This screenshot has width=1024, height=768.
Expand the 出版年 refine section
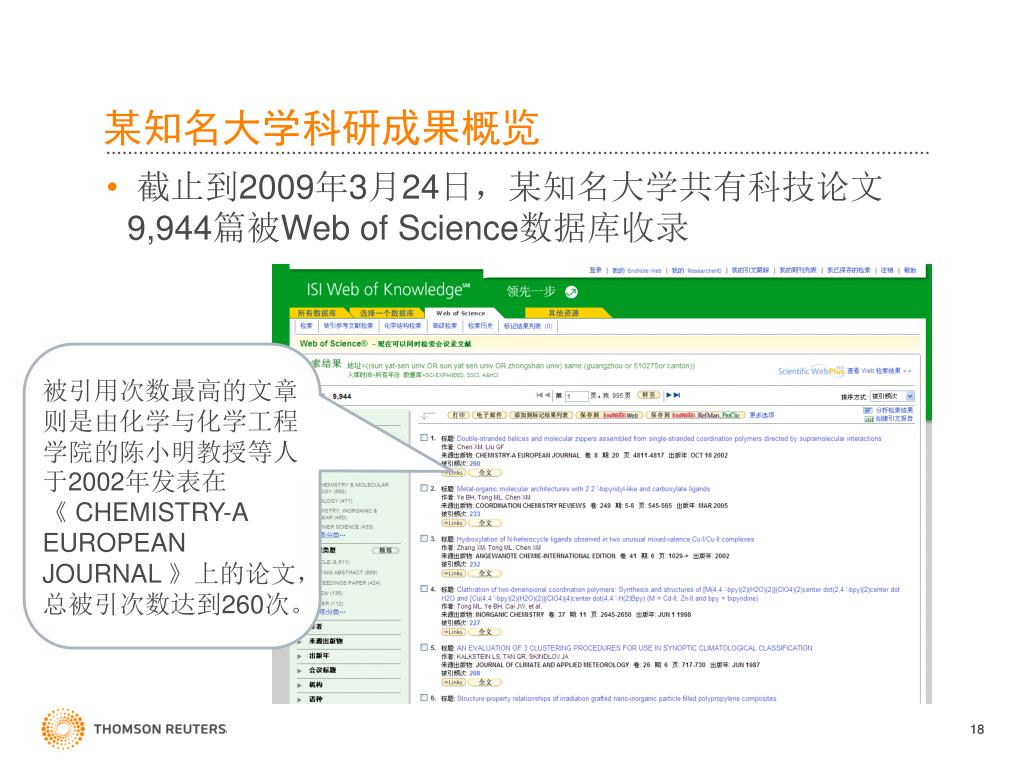pyautogui.click(x=319, y=655)
